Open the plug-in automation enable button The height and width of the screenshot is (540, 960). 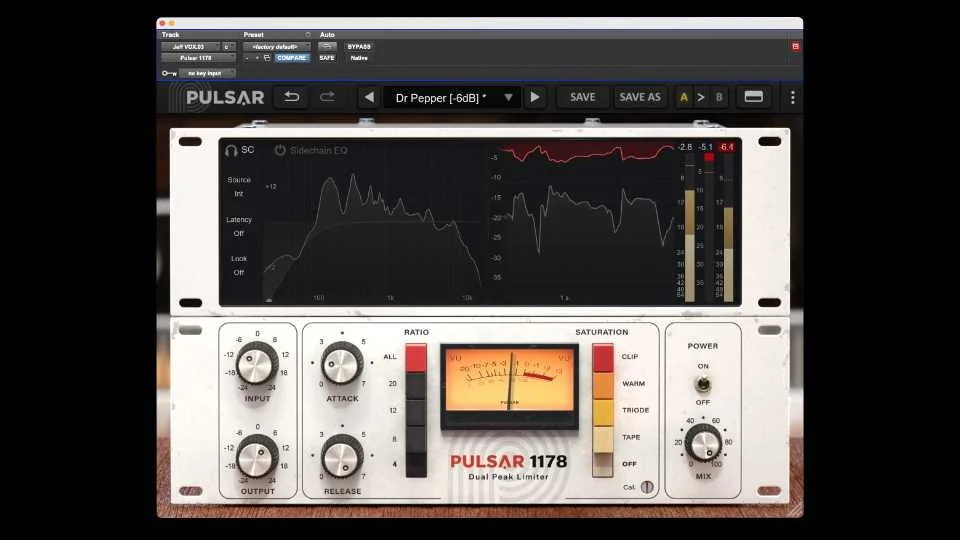coord(327,47)
